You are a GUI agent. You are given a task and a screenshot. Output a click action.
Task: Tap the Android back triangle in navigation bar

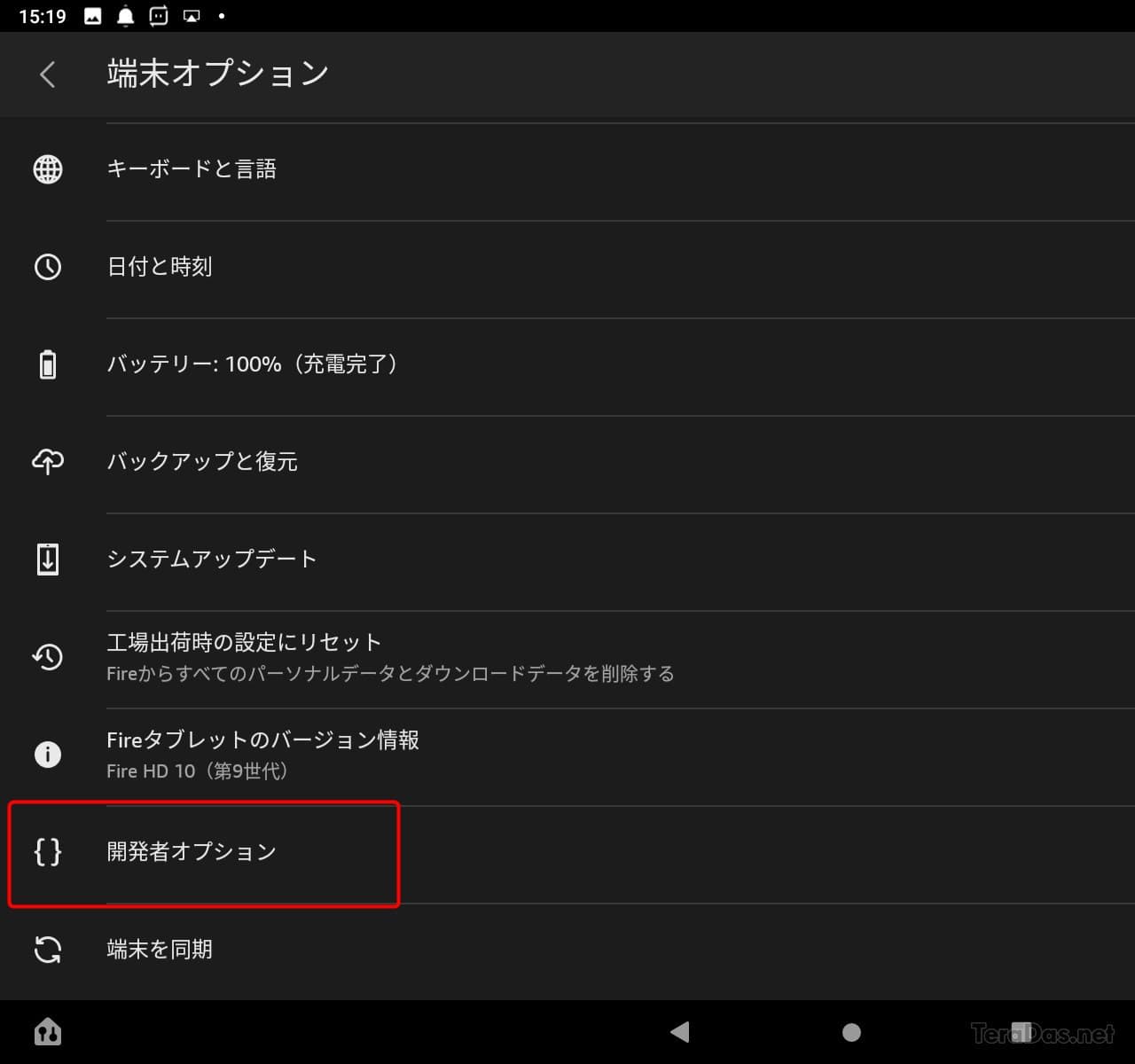[679, 1032]
